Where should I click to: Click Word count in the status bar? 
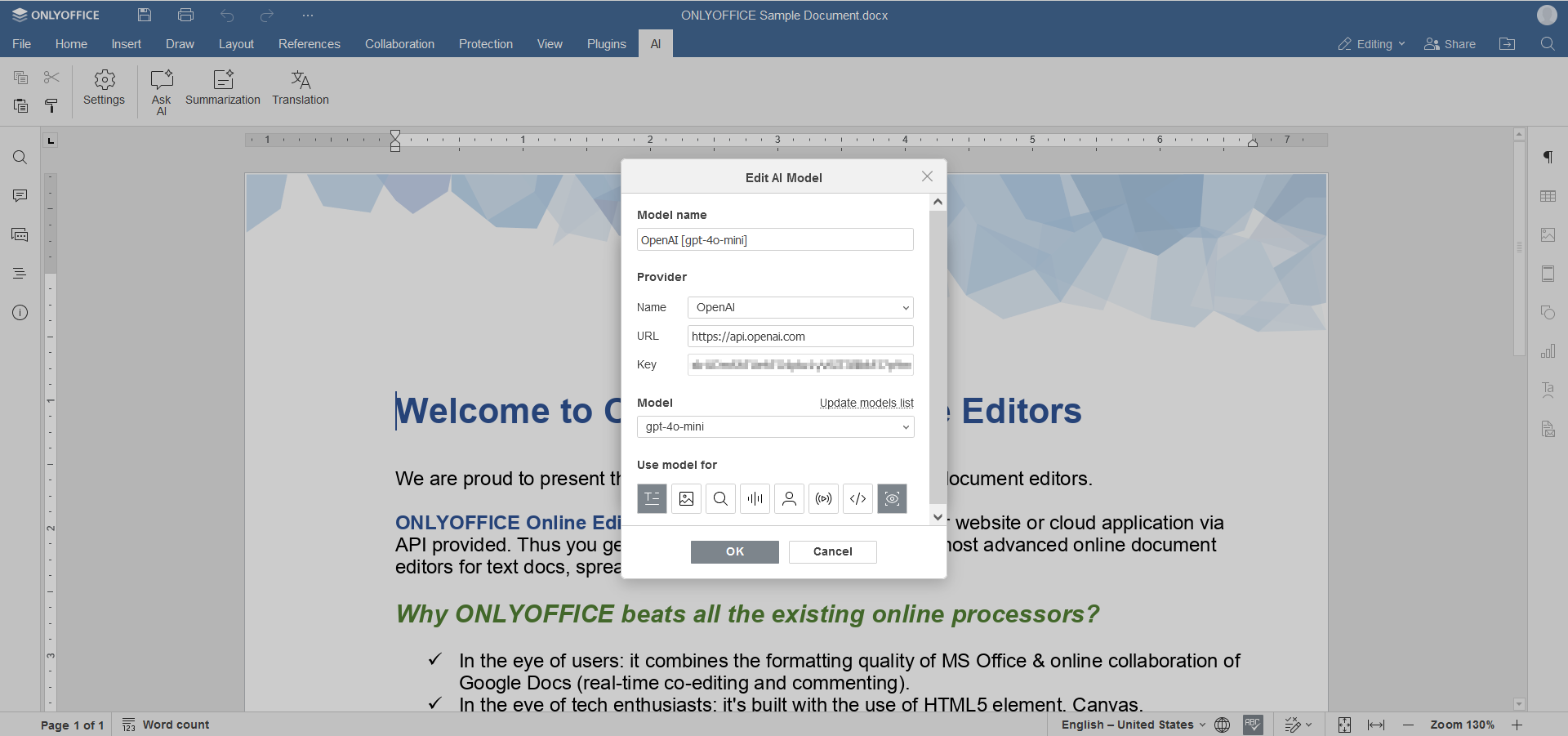click(166, 725)
